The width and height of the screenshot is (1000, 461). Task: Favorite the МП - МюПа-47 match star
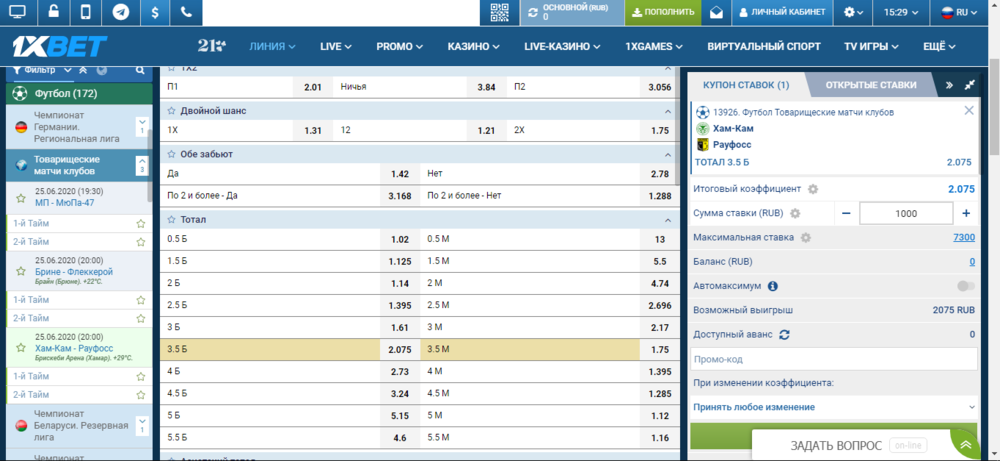21,198
